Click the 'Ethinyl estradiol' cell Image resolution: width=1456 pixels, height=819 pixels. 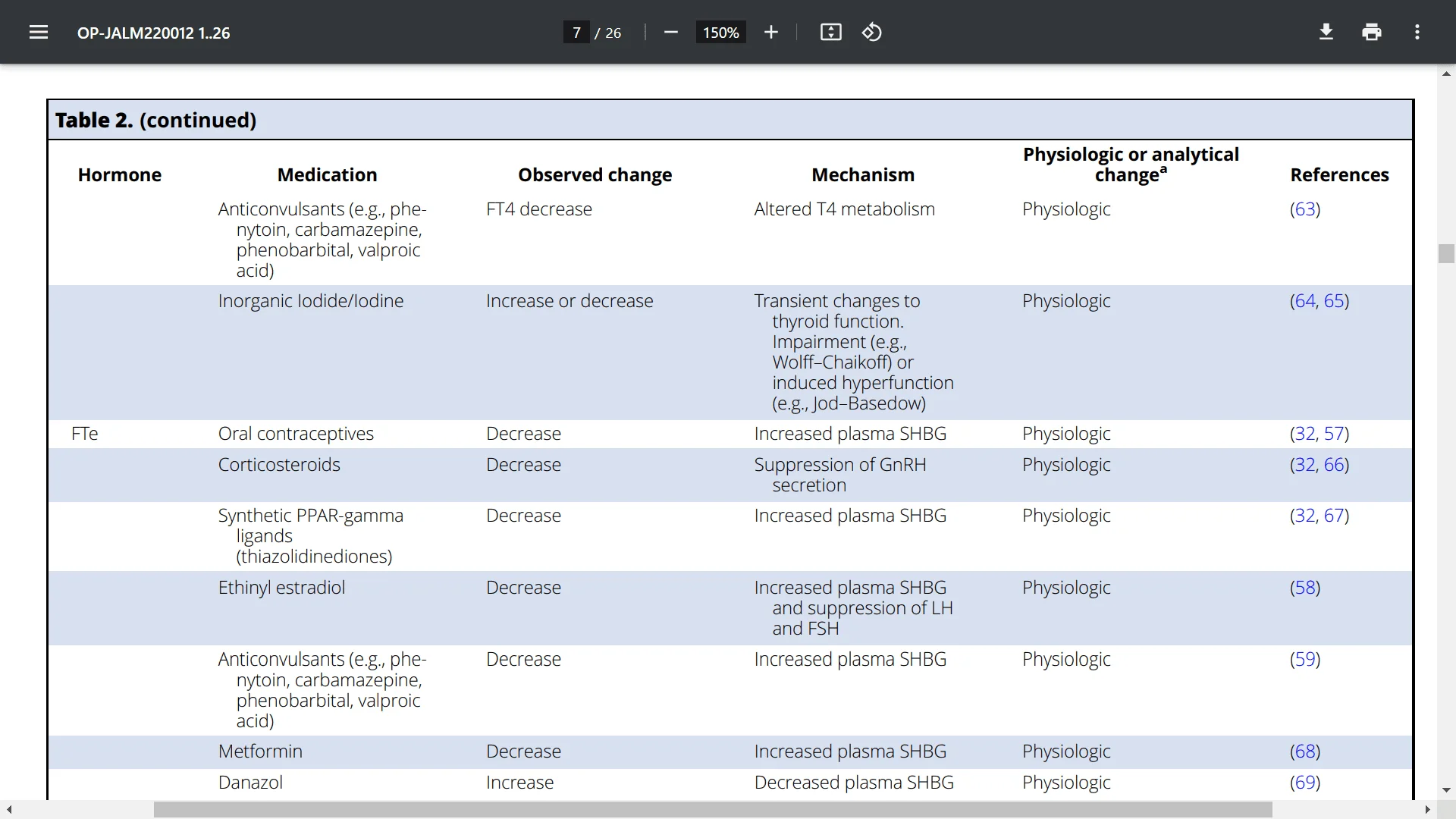(x=281, y=588)
